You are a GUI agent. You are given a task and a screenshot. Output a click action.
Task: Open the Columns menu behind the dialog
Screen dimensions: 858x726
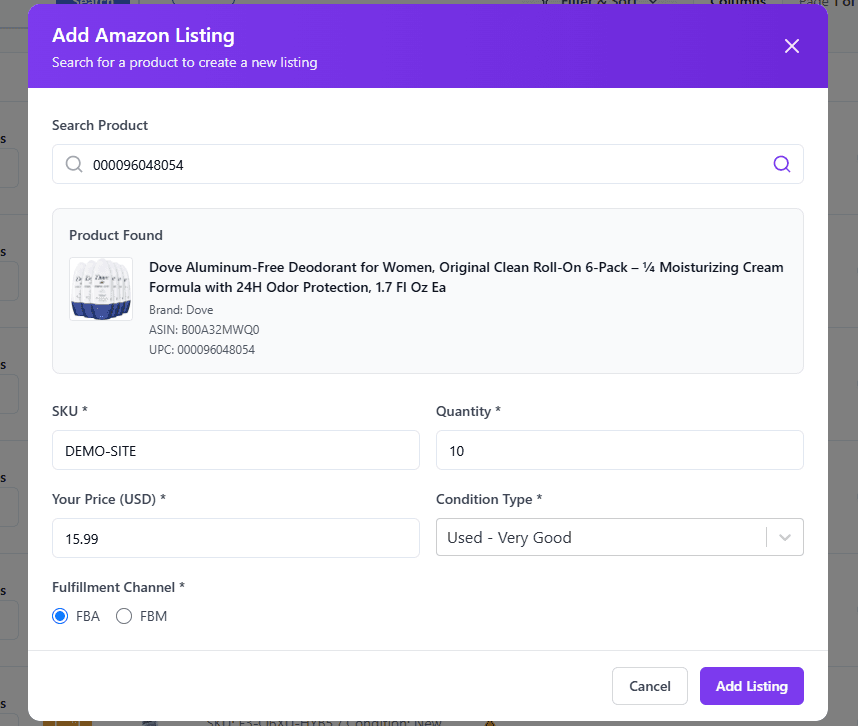coord(739,3)
